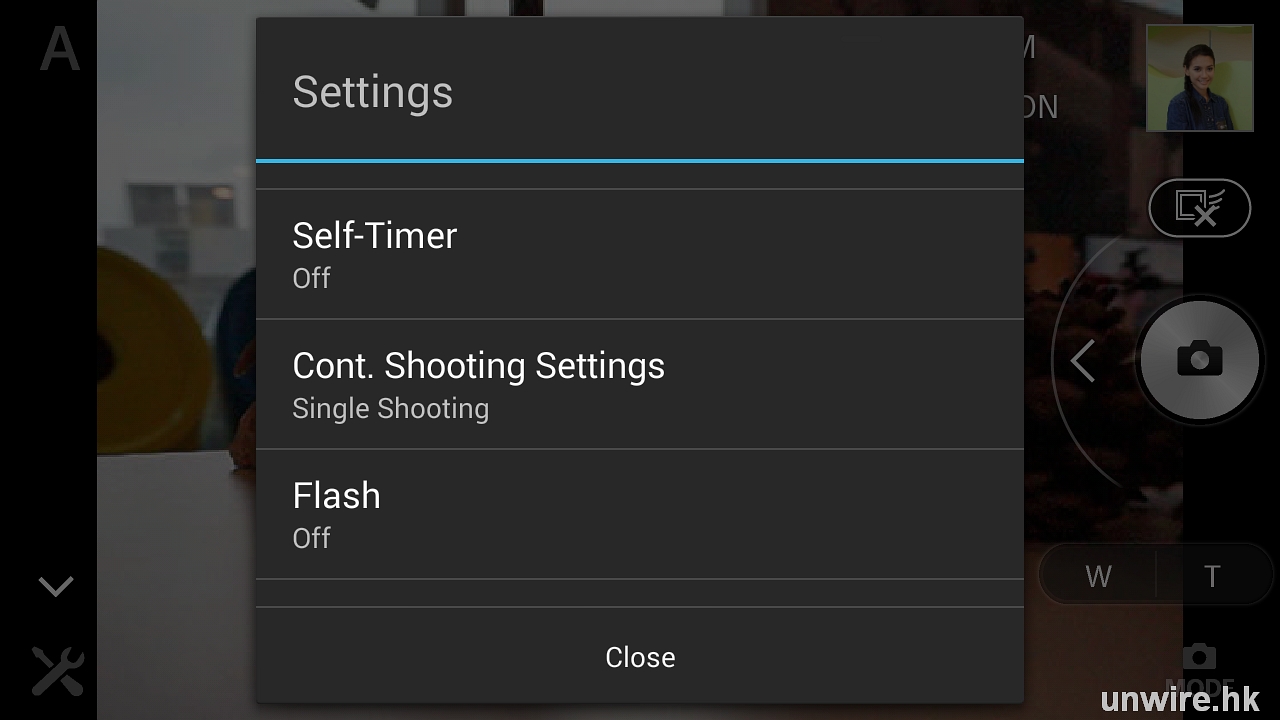Open the Single Shooting mode selection

[x=390, y=409]
